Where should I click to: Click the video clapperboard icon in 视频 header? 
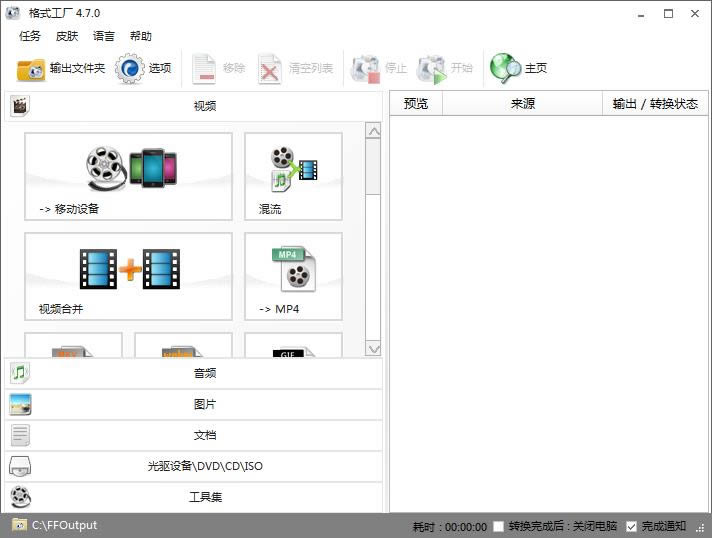(x=20, y=106)
